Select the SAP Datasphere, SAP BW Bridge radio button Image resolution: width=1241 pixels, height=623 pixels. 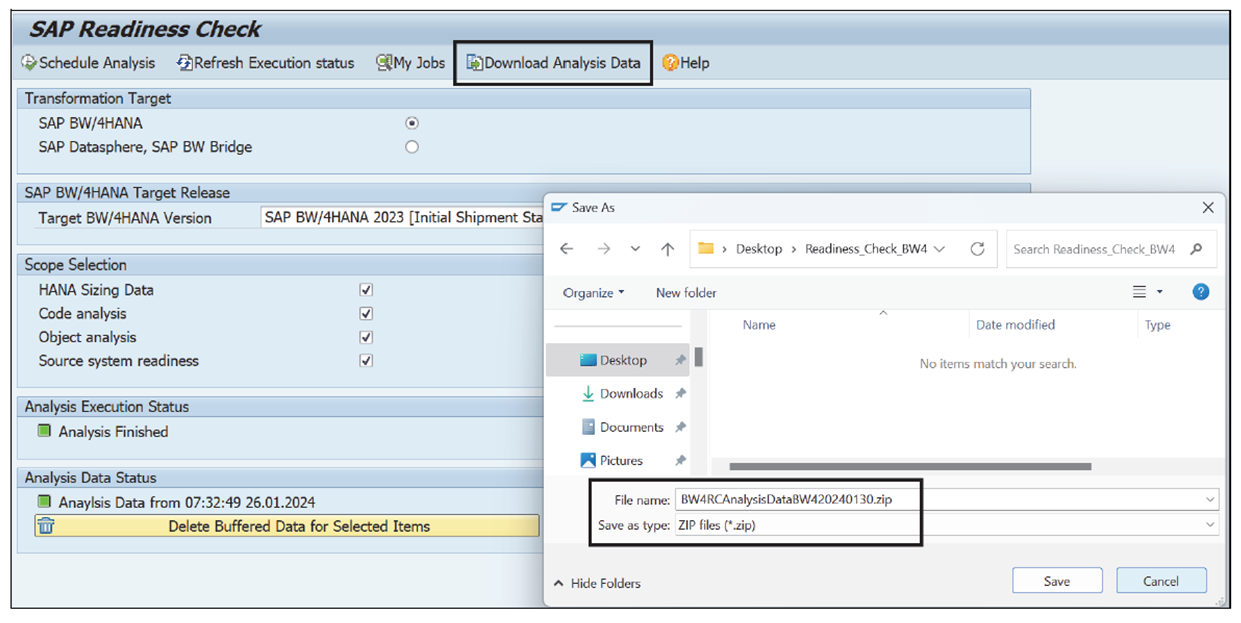[x=412, y=145]
